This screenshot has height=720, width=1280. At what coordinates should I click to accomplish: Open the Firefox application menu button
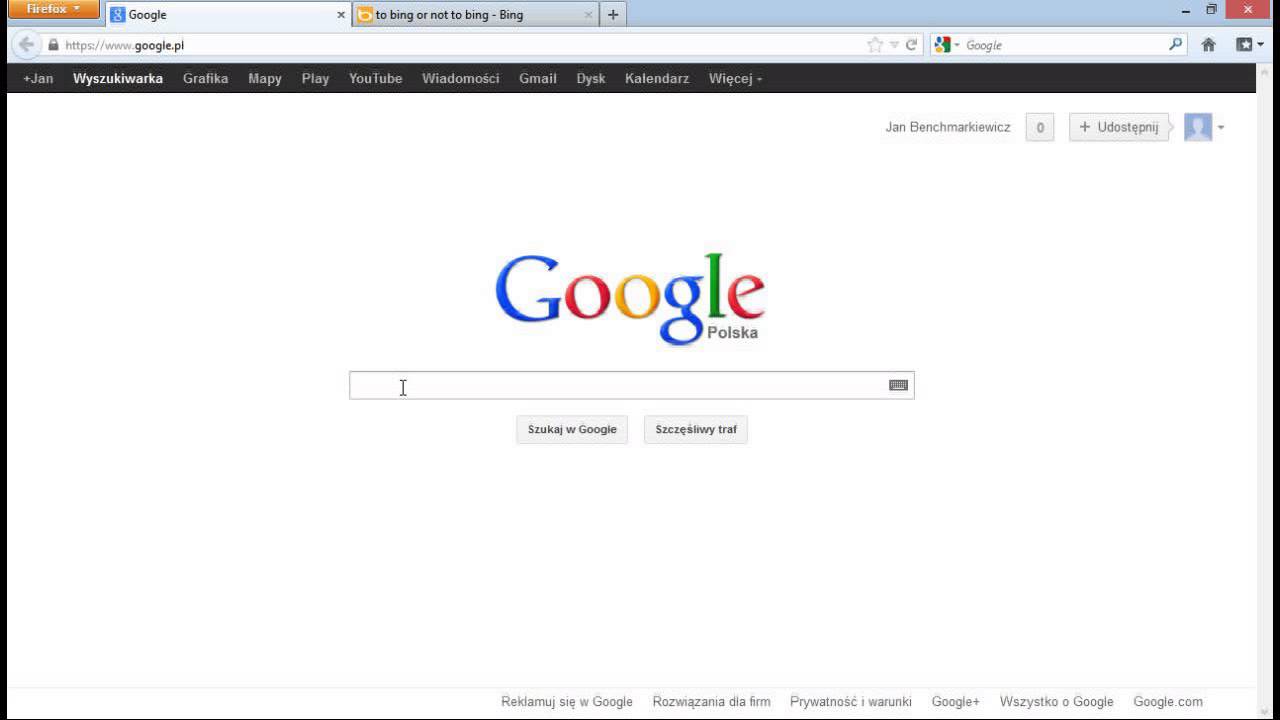(x=53, y=10)
